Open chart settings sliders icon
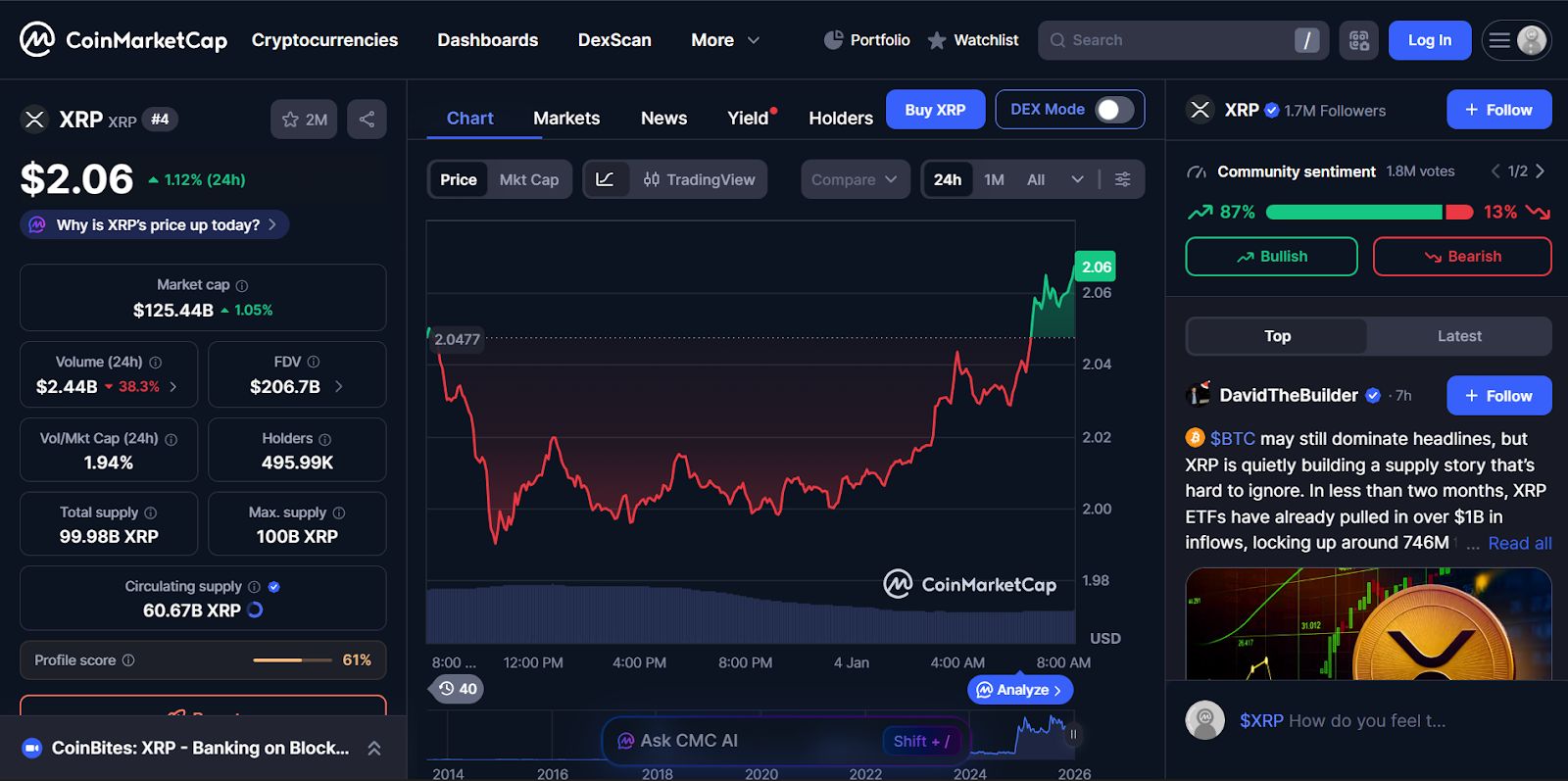Screen dimensions: 1568x781 tap(1123, 179)
